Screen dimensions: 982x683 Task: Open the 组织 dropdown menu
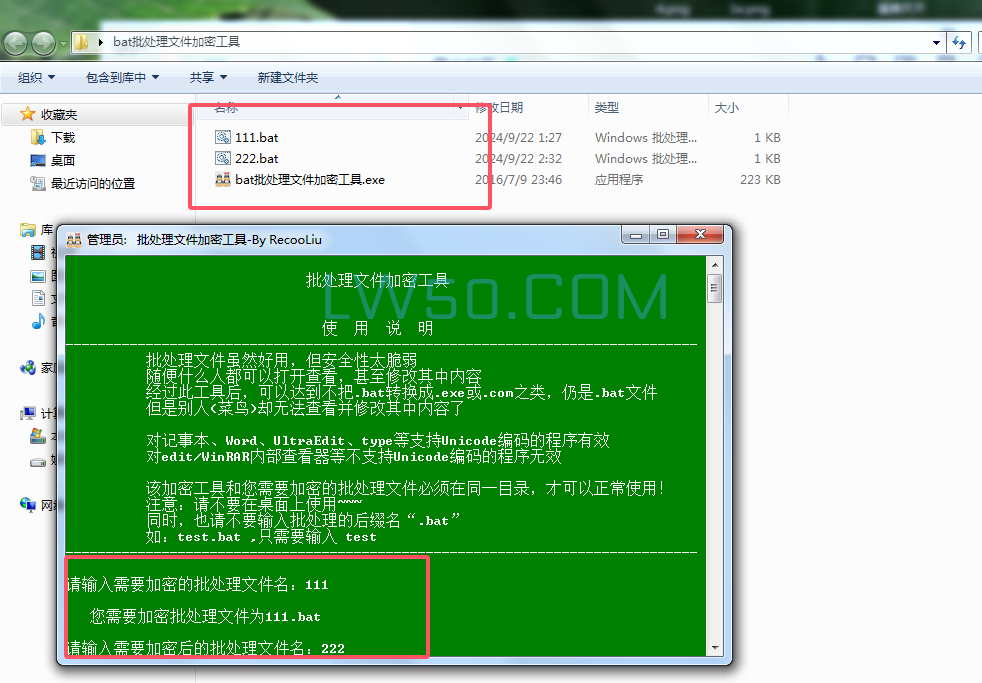click(x=33, y=76)
